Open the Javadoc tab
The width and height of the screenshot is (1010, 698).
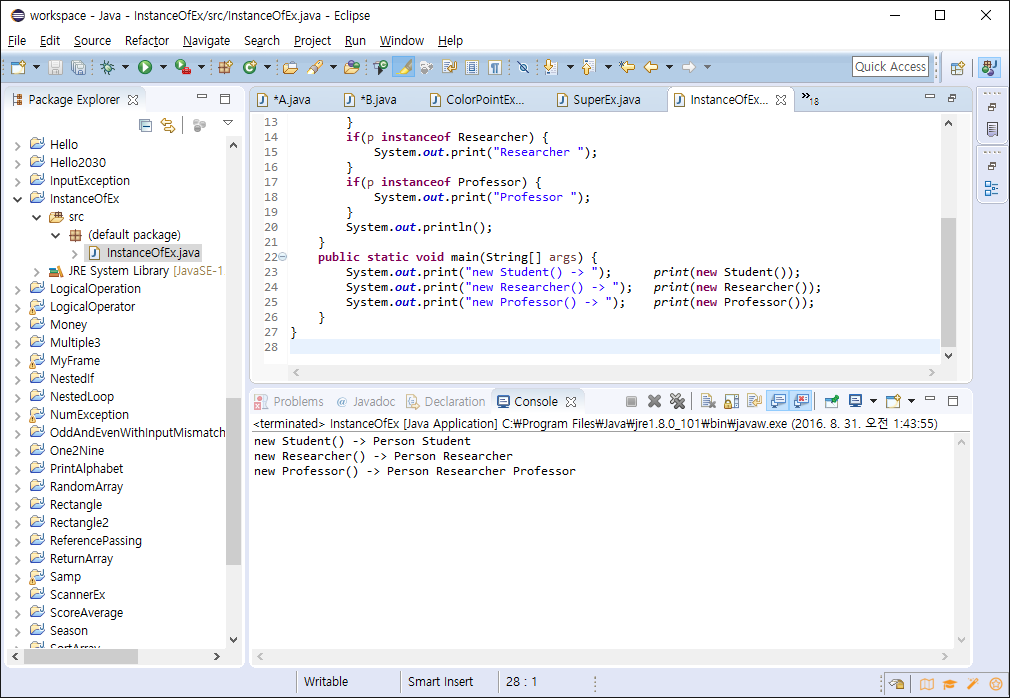366,402
